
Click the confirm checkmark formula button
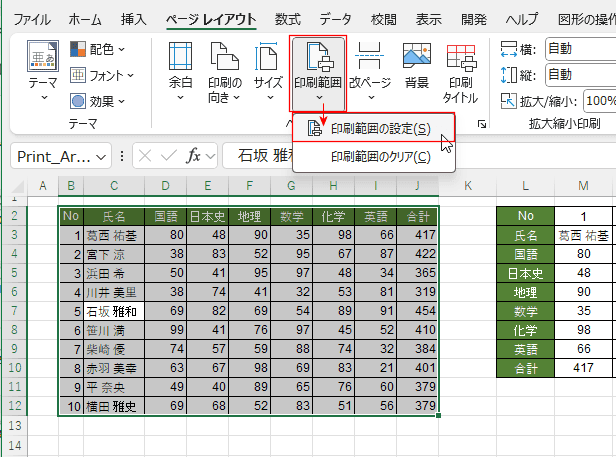tap(169, 156)
